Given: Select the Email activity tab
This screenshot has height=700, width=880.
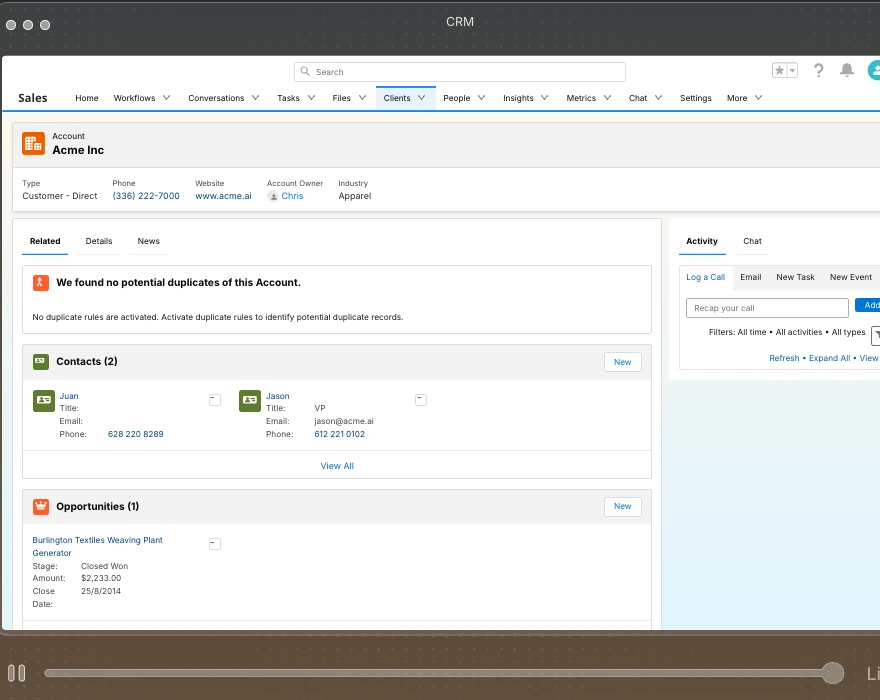Looking at the screenshot, I should click(x=750, y=277).
